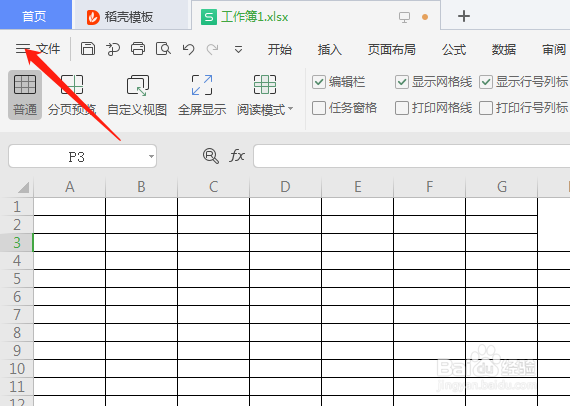Open the 公式 ribbon tab
This screenshot has width=570, height=406.
454,49
